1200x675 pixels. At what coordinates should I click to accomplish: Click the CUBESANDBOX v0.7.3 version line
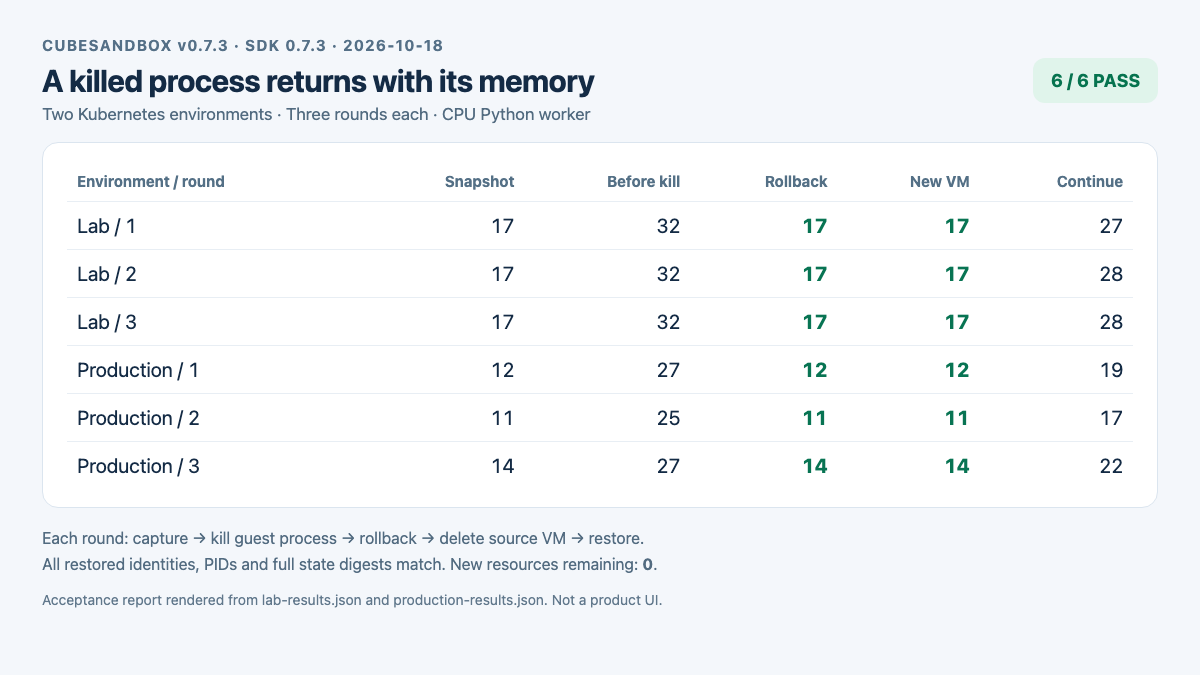[x=243, y=46]
